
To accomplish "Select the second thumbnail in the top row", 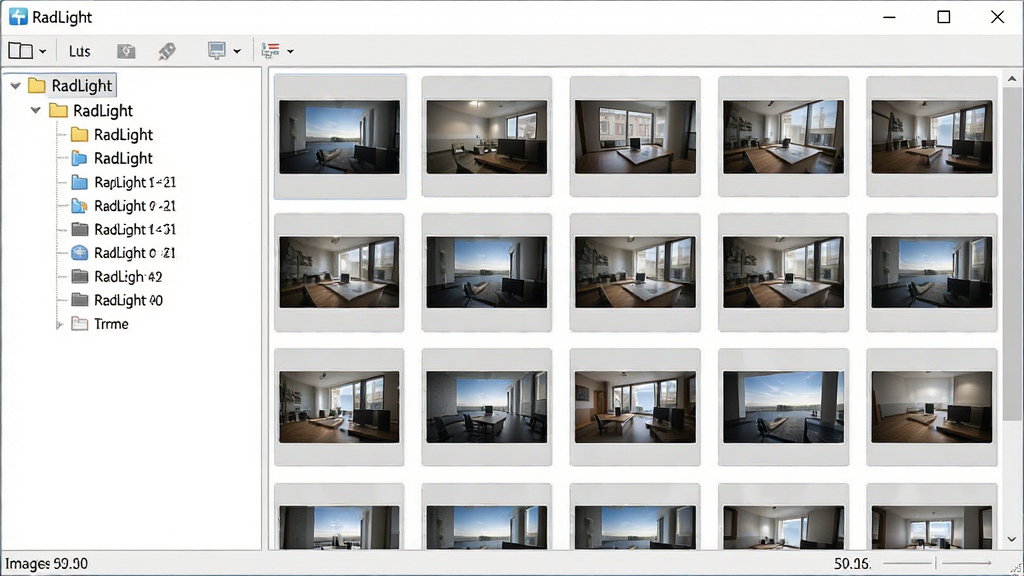I will click(487, 136).
